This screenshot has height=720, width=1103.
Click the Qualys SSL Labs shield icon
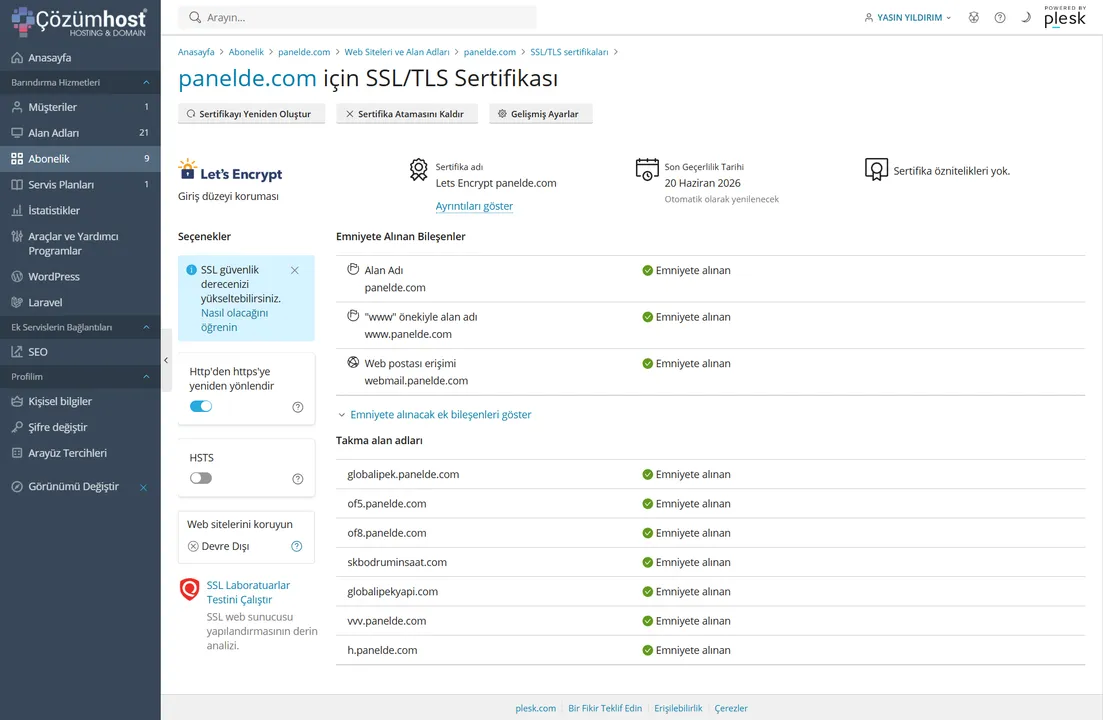coord(189,590)
